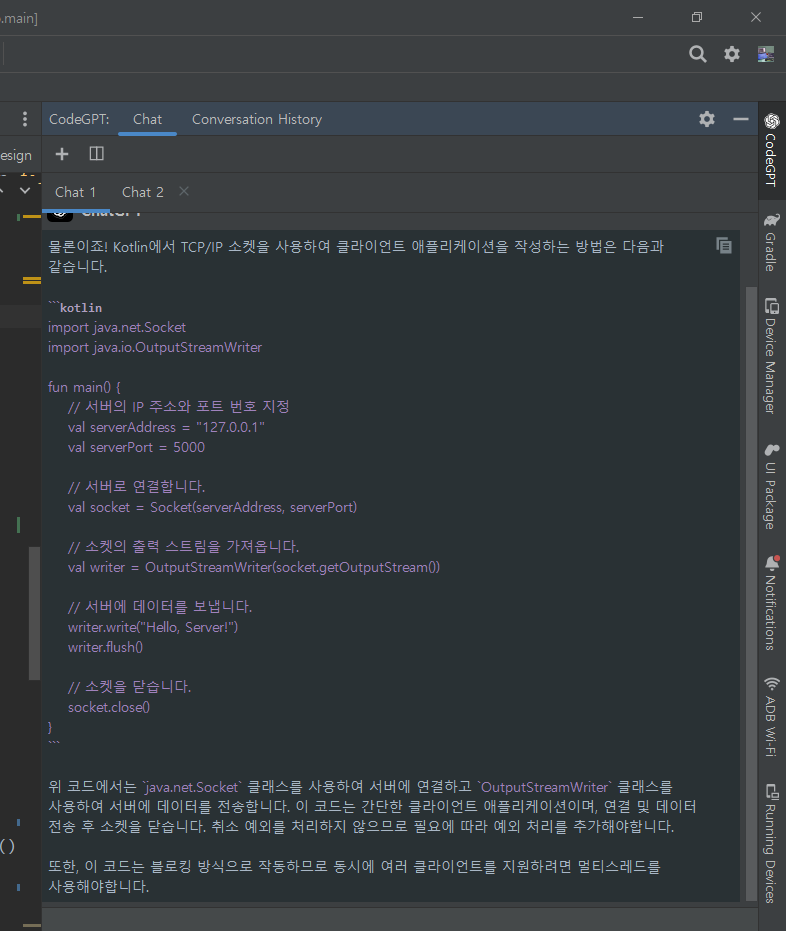Click the 'import java.net.Socket' line
The height and width of the screenshot is (931, 786).
point(117,327)
